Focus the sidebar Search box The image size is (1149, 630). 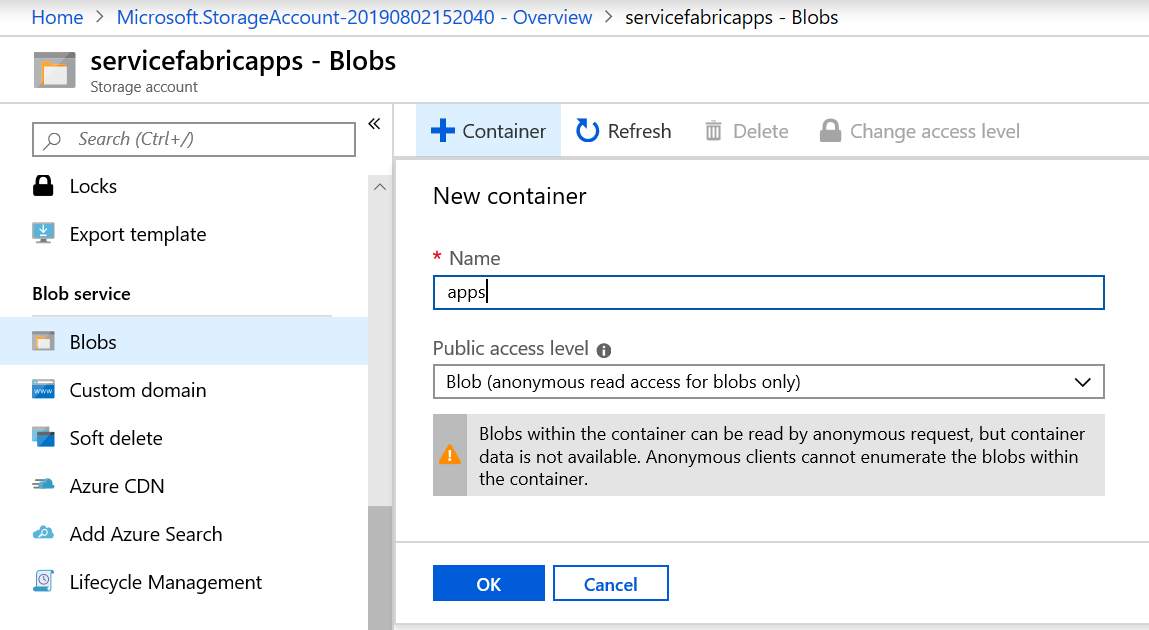tap(194, 140)
